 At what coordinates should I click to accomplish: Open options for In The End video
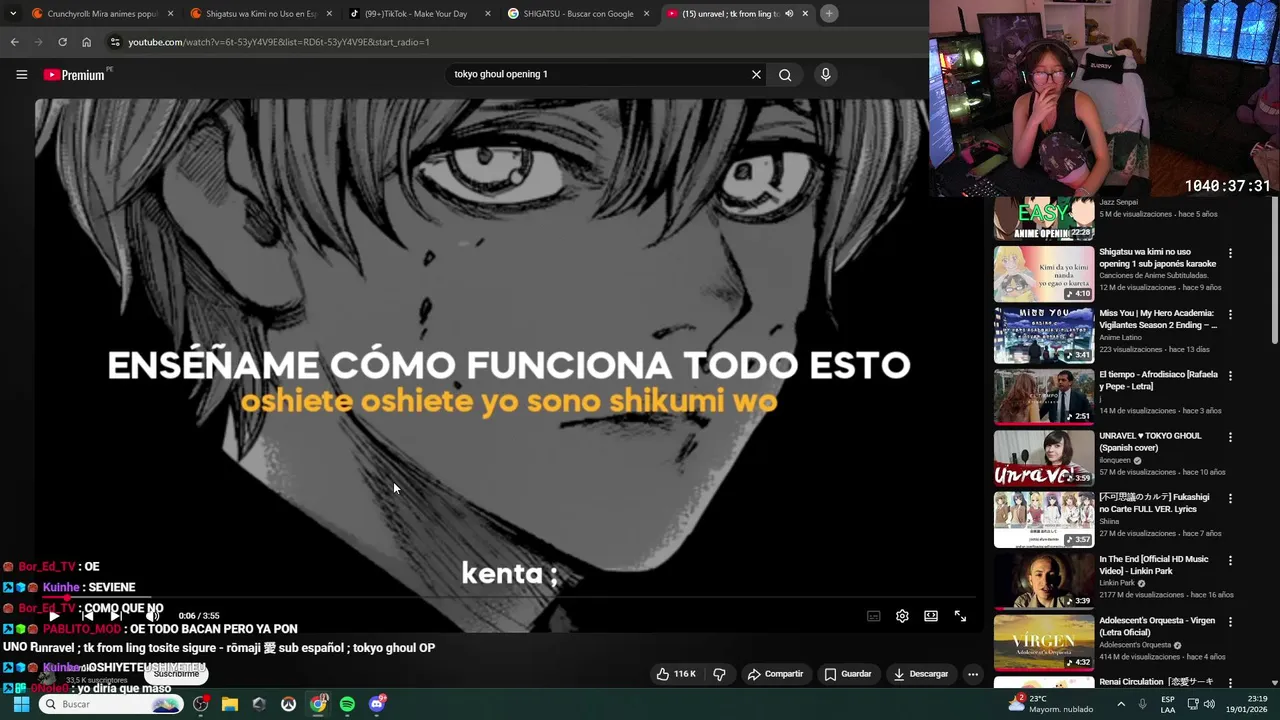tap(1230, 560)
